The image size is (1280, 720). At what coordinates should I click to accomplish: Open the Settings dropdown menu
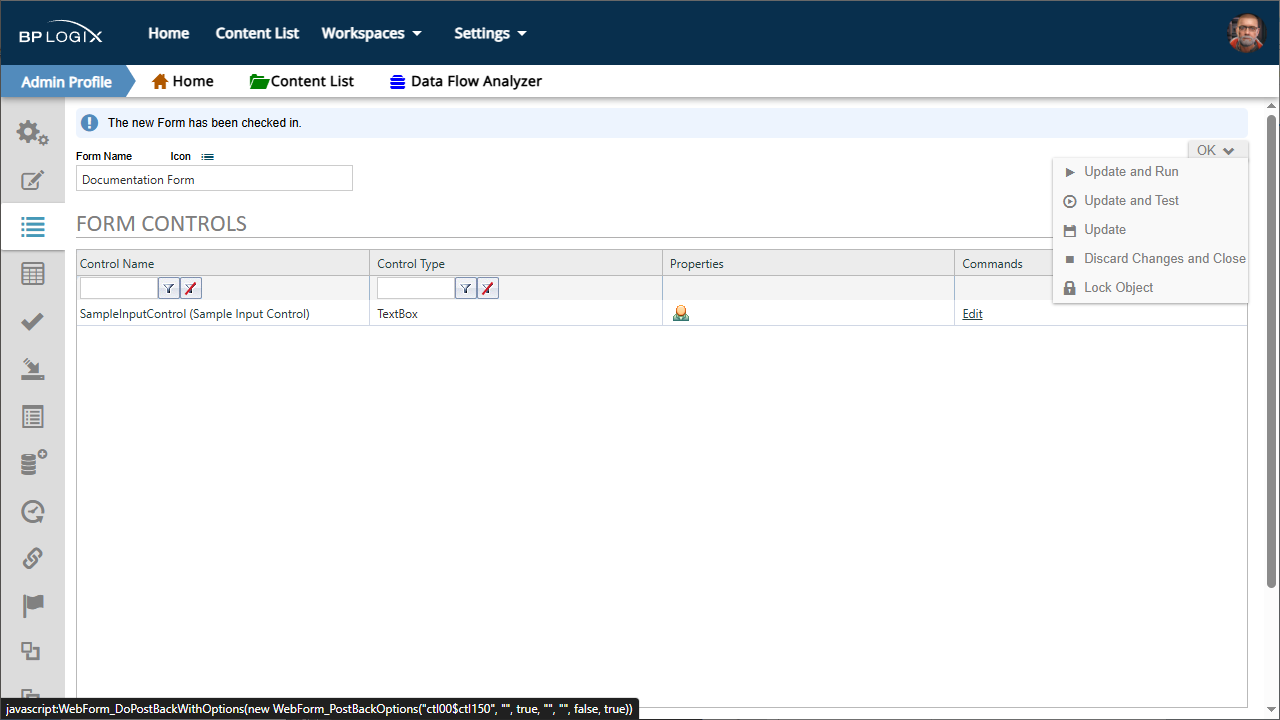pyautogui.click(x=490, y=33)
